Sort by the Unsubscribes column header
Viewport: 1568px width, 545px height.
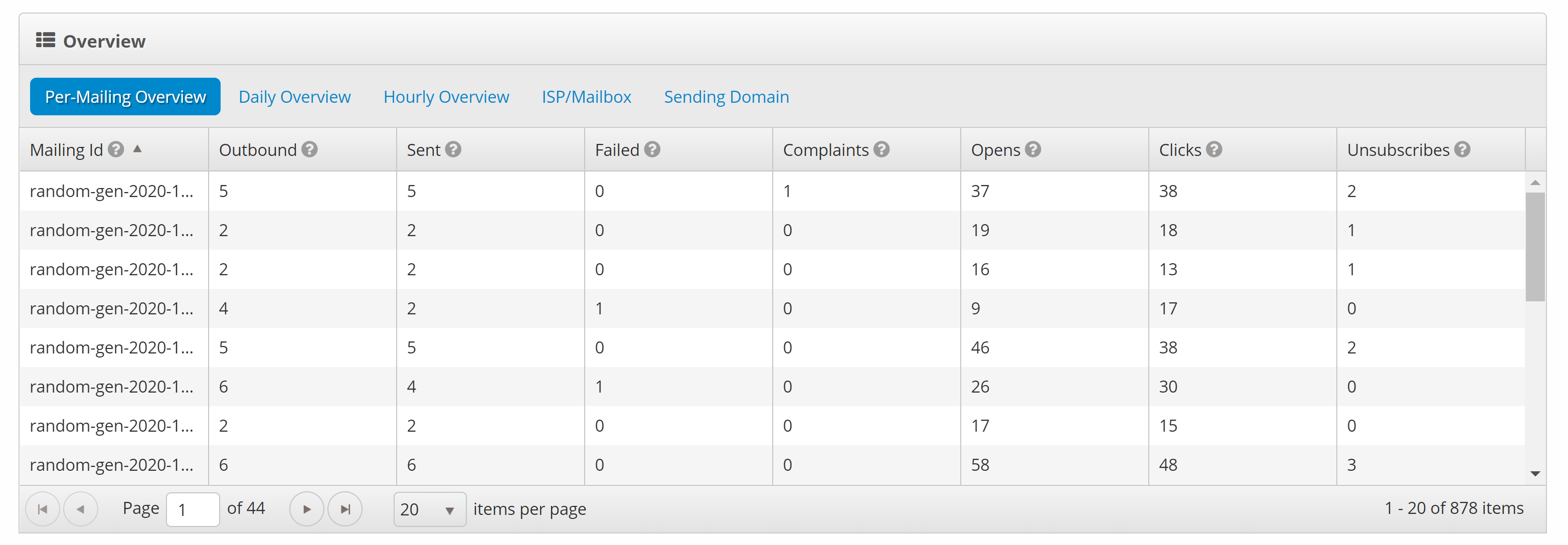(1398, 150)
